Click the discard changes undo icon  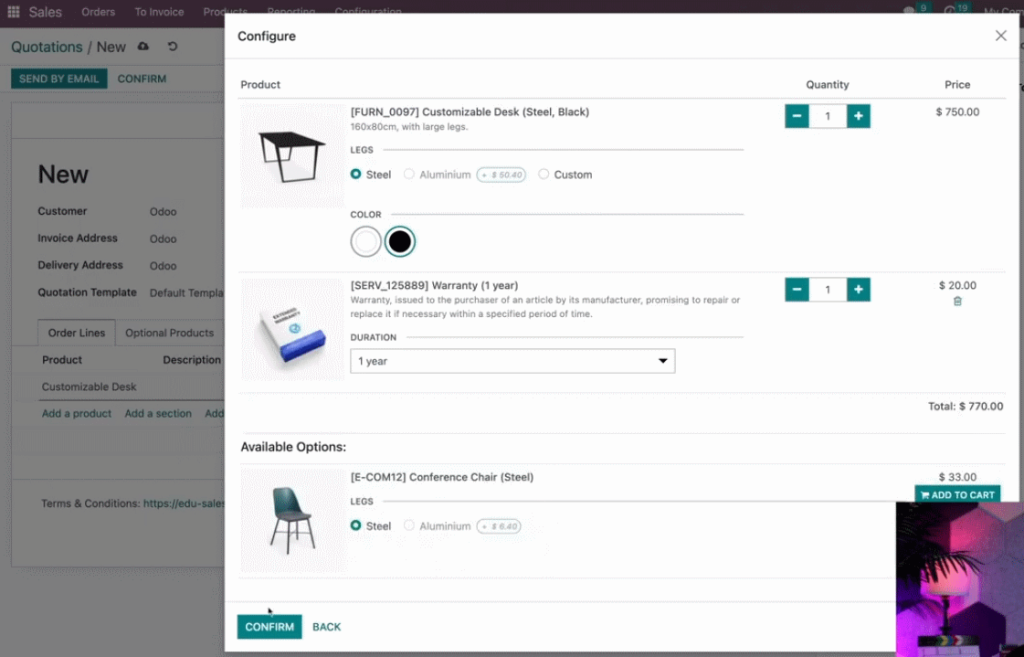172,46
